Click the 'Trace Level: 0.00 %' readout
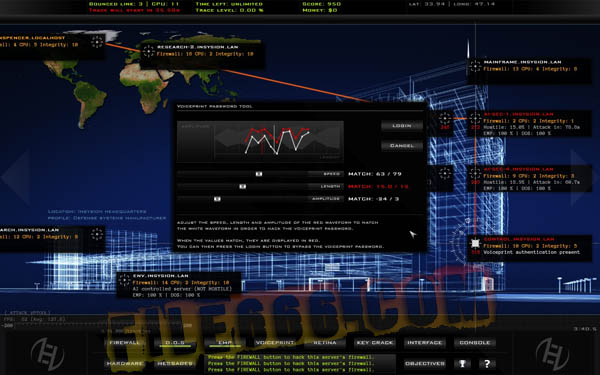The height and width of the screenshot is (375, 600). tap(230, 10)
